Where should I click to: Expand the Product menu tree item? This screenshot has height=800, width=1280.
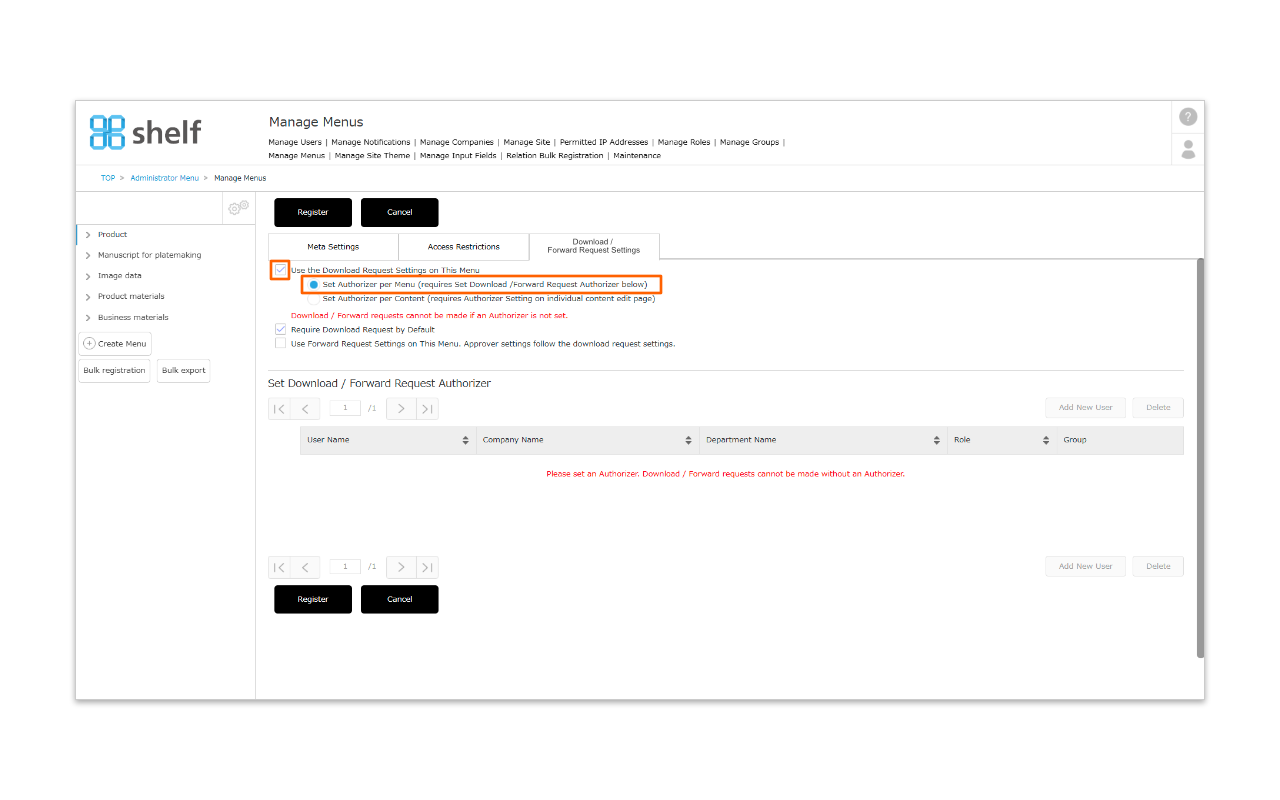pyautogui.click(x=88, y=235)
